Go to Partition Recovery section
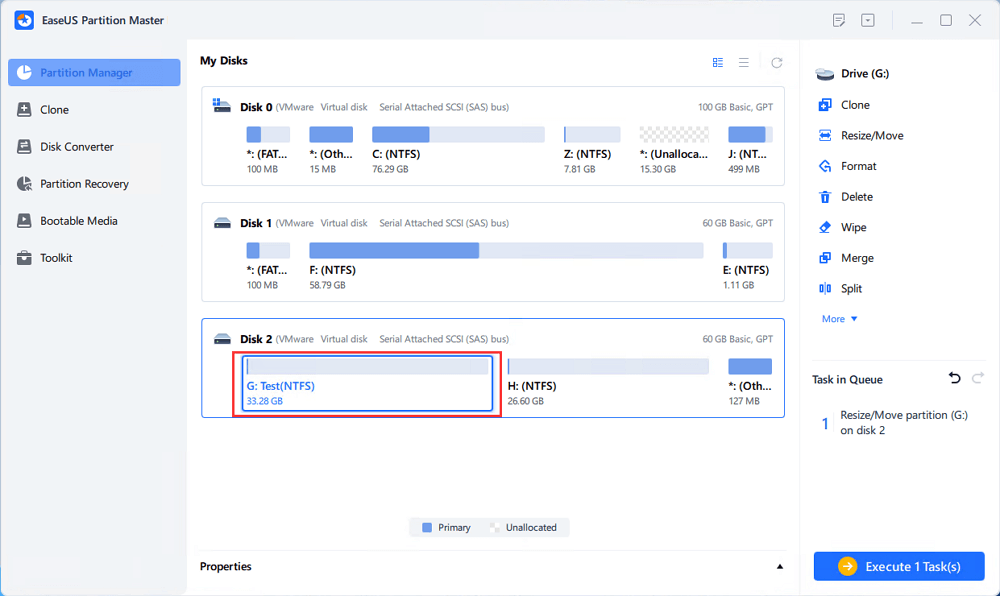The image size is (1000, 596). 84,184
